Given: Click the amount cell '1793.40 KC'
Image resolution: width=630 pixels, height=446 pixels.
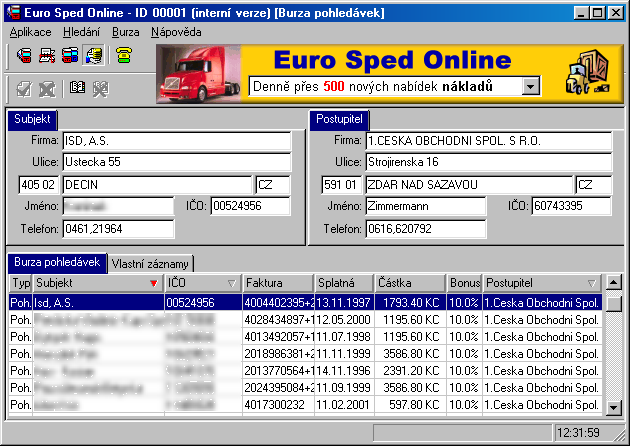Looking at the screenshot, I should (x=410, y=303).
